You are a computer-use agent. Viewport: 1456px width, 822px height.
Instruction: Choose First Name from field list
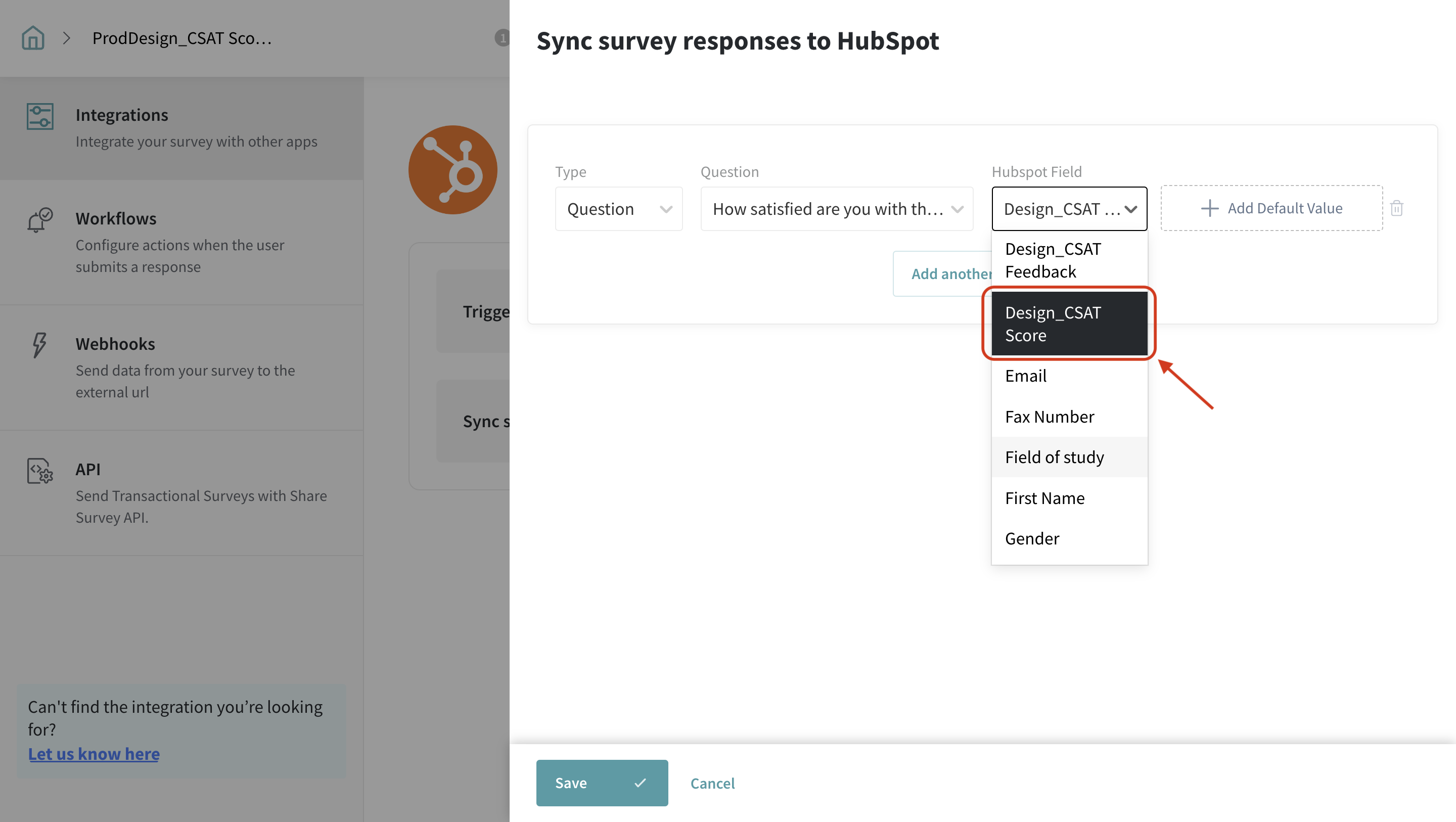[1069, 498]
